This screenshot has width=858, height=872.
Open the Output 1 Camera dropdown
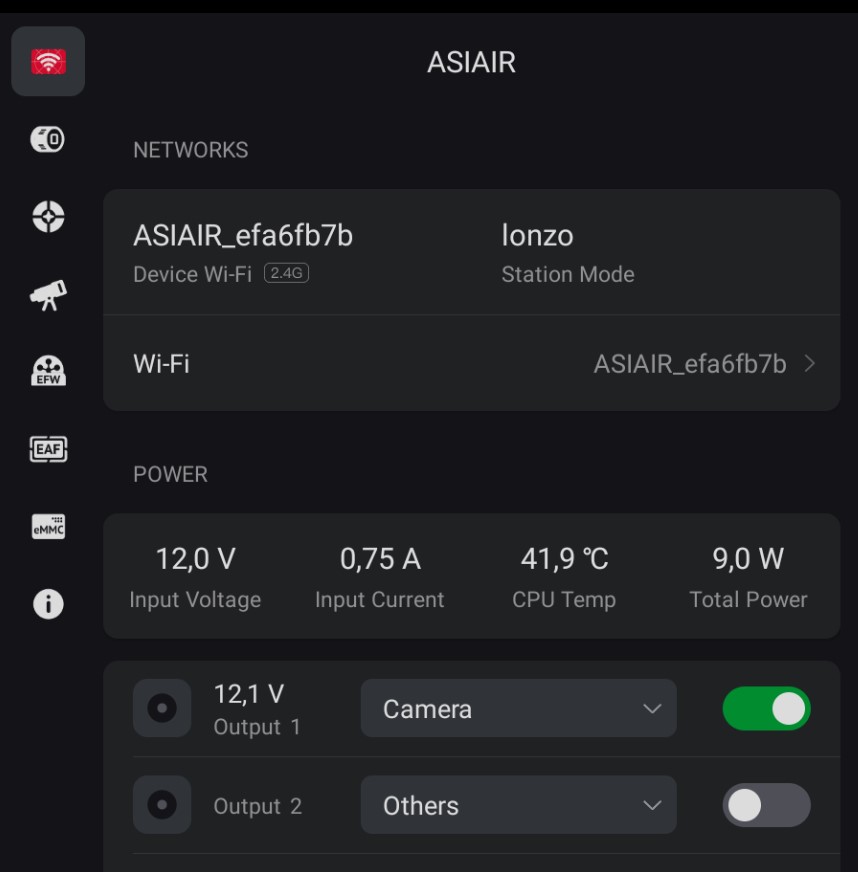point(518,708)
